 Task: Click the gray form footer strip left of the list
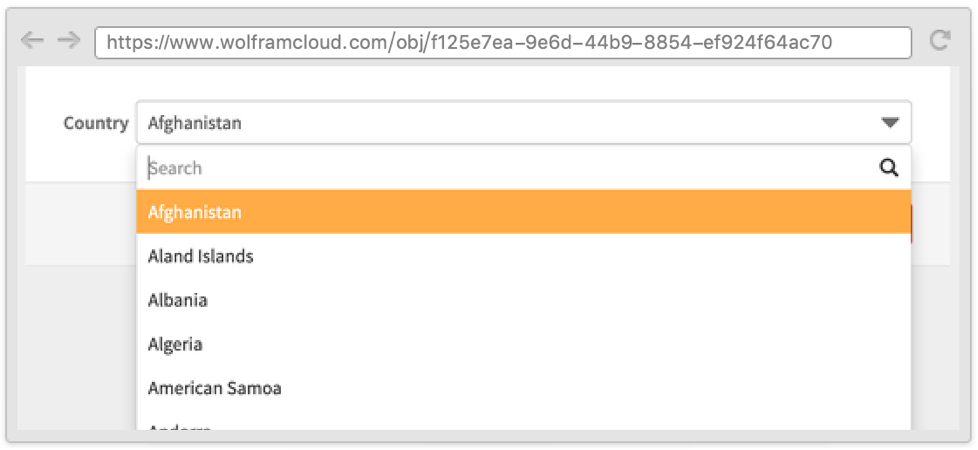click(80, 225)
